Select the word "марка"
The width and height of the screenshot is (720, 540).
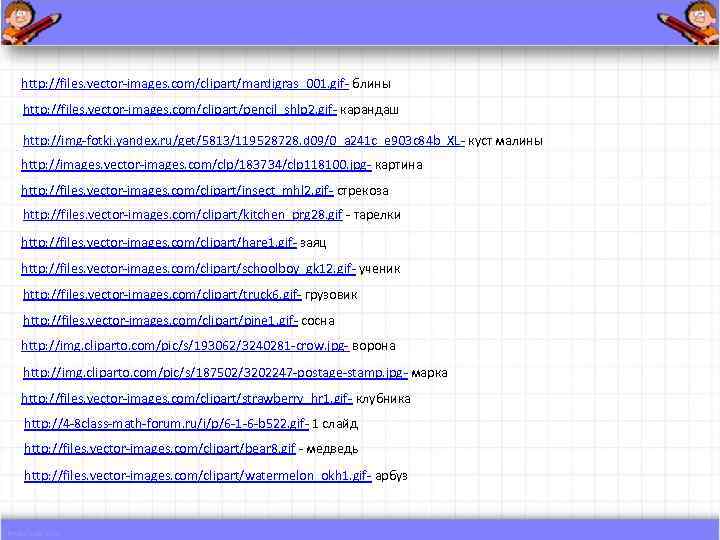[429, 373]
